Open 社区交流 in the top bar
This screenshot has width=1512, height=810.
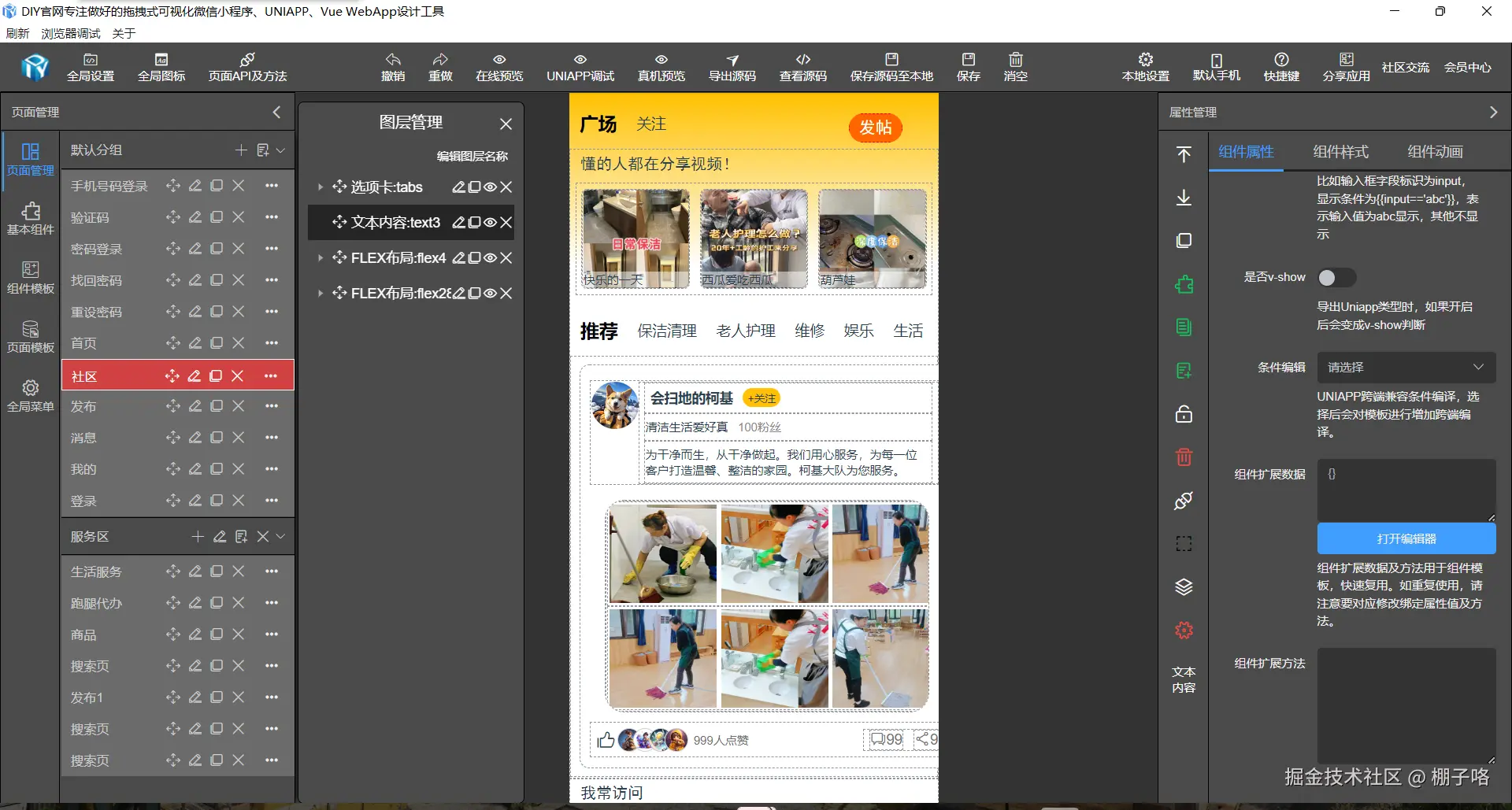click(x=1406, y=68)
